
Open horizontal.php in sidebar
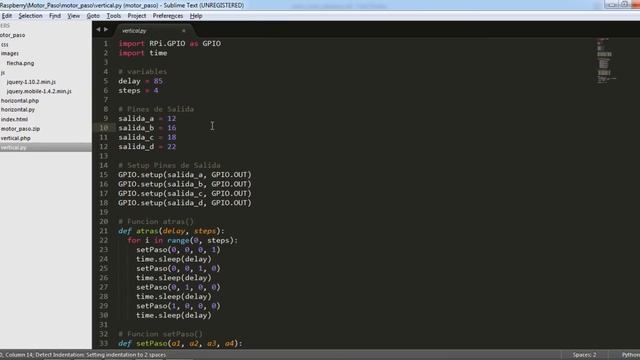click(x=20, y=100)
